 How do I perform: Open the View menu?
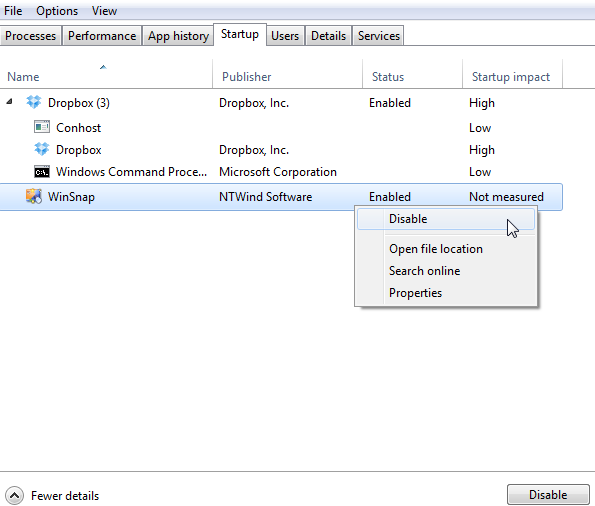pos(104,11)
